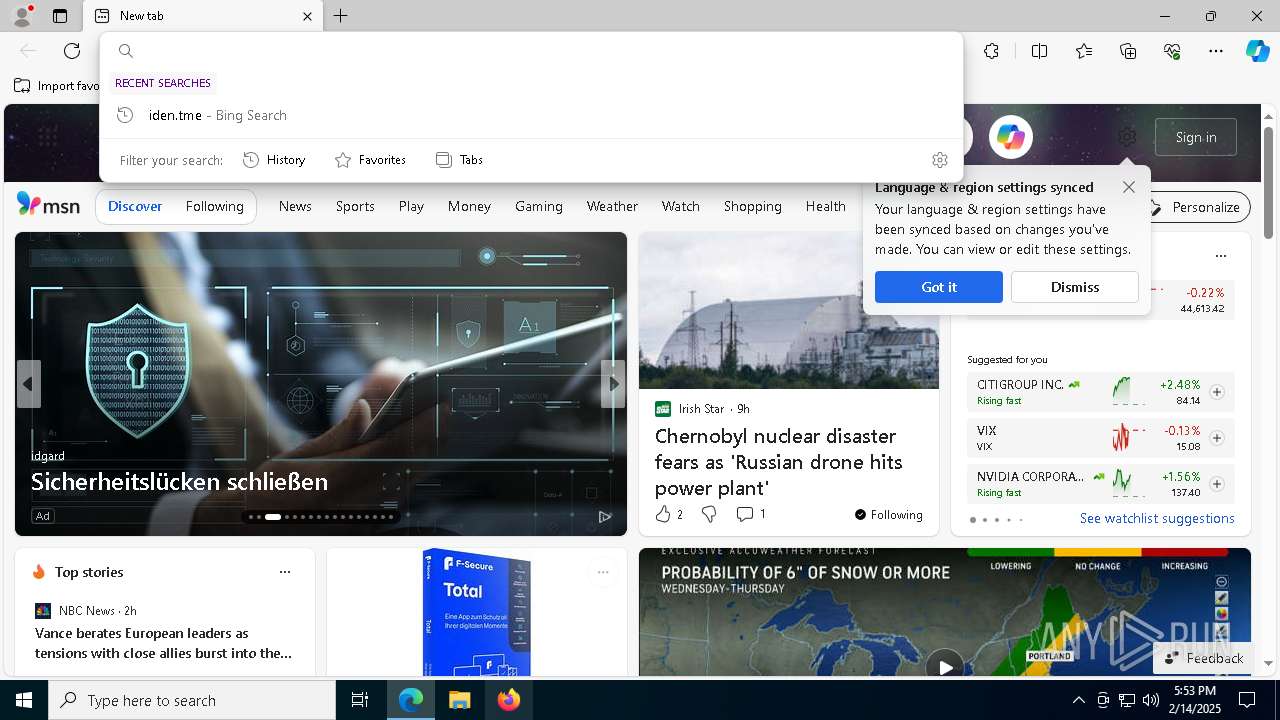Open Sicherheitslücken schließen ad headline
1280x720 pixels.
tap(180, 482)
